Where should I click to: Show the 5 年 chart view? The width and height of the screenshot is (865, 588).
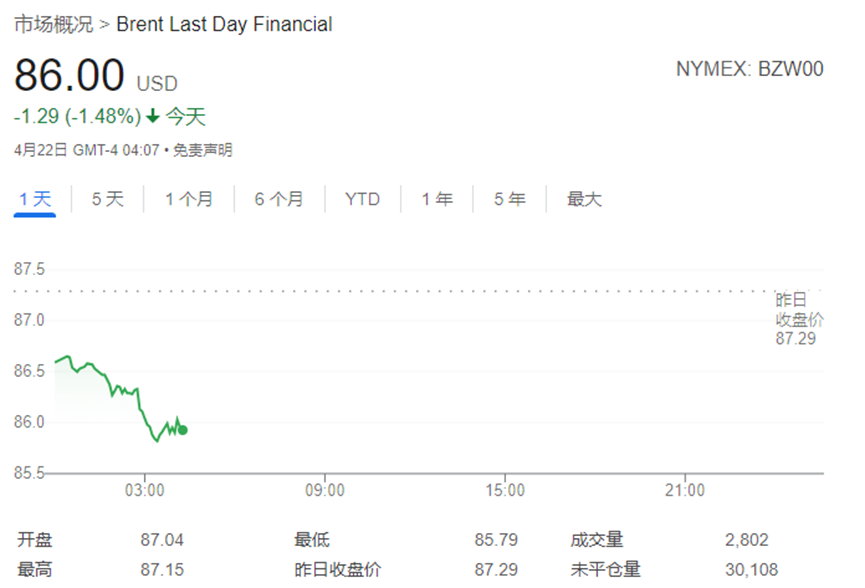point(510,199)
